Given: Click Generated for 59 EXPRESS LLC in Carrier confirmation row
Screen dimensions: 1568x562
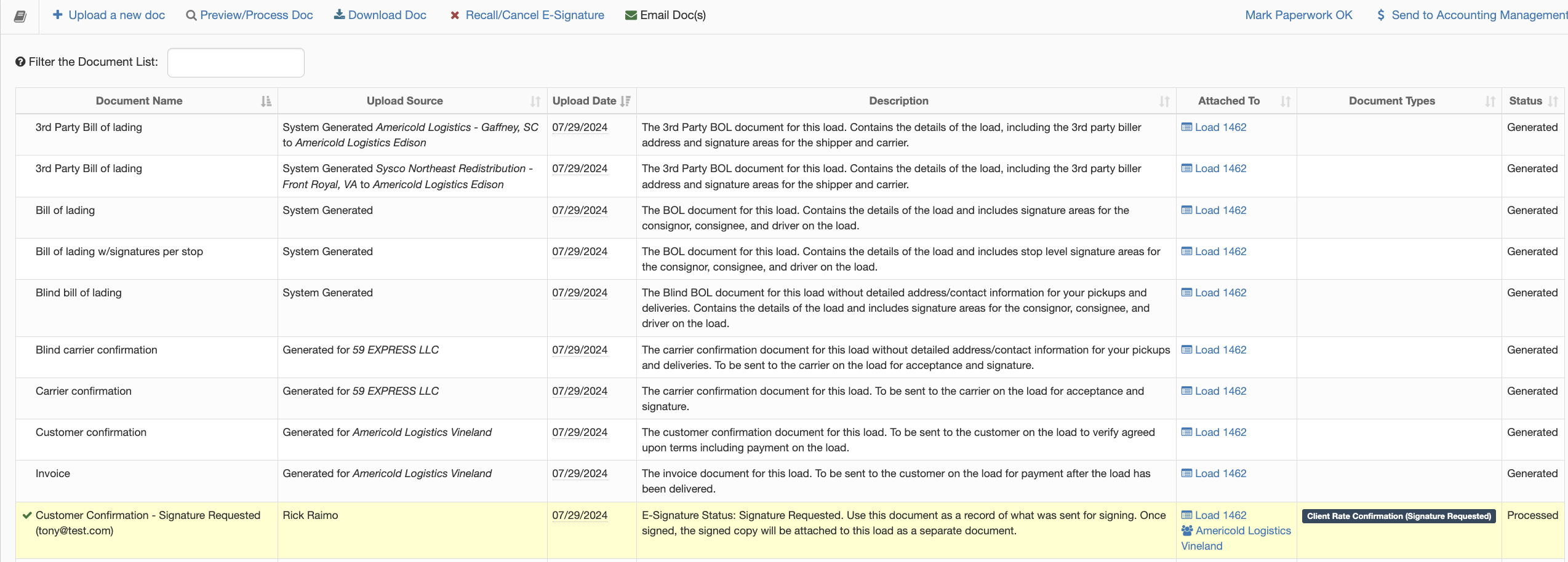Looking at the screenshot, I should (361, 391).
